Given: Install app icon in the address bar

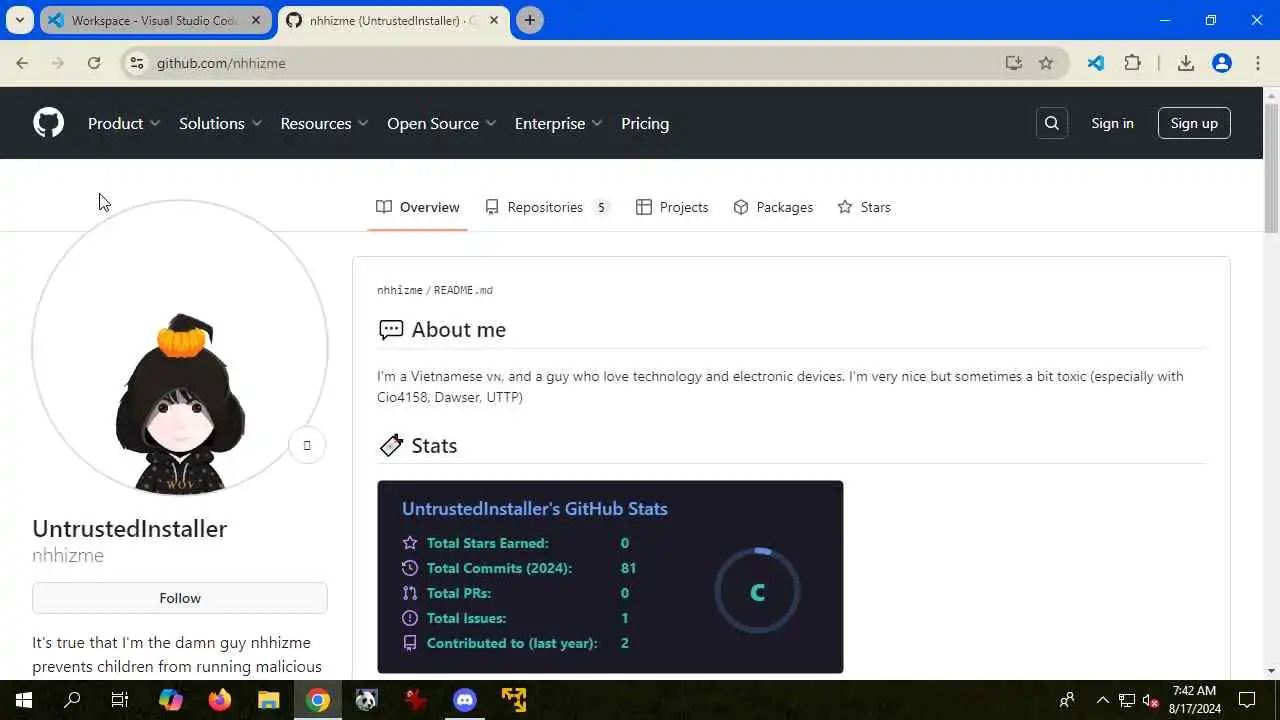Looking at the screenshot, I should pyautogui.click(x=1014, y=63).
